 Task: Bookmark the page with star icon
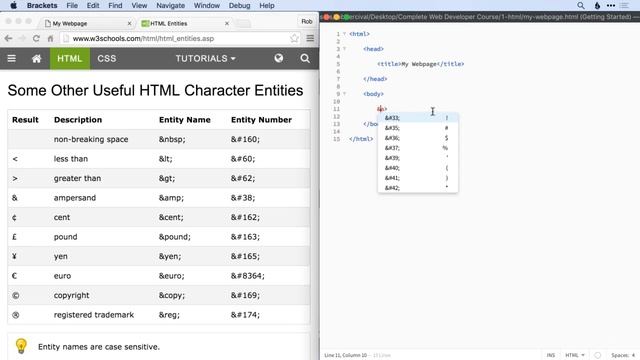point(294,38)
